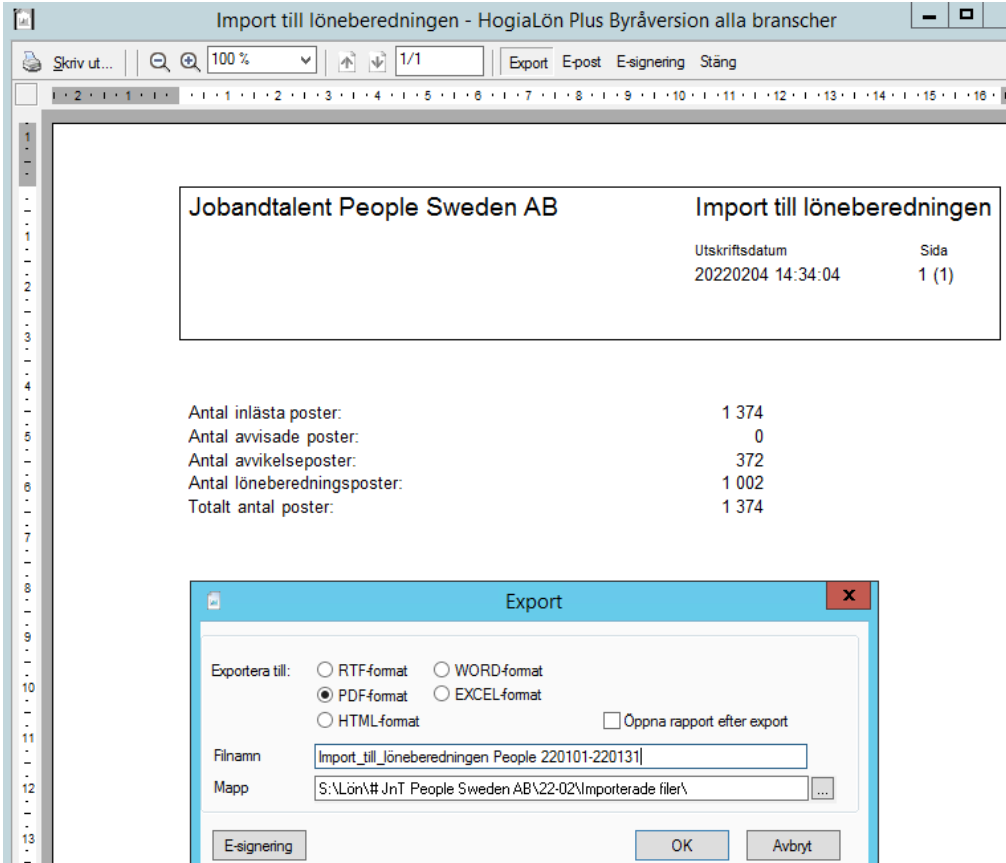Screen dimensions: 1006x863
Task: Close the Export dialog with red X
Action: point(849,596)
